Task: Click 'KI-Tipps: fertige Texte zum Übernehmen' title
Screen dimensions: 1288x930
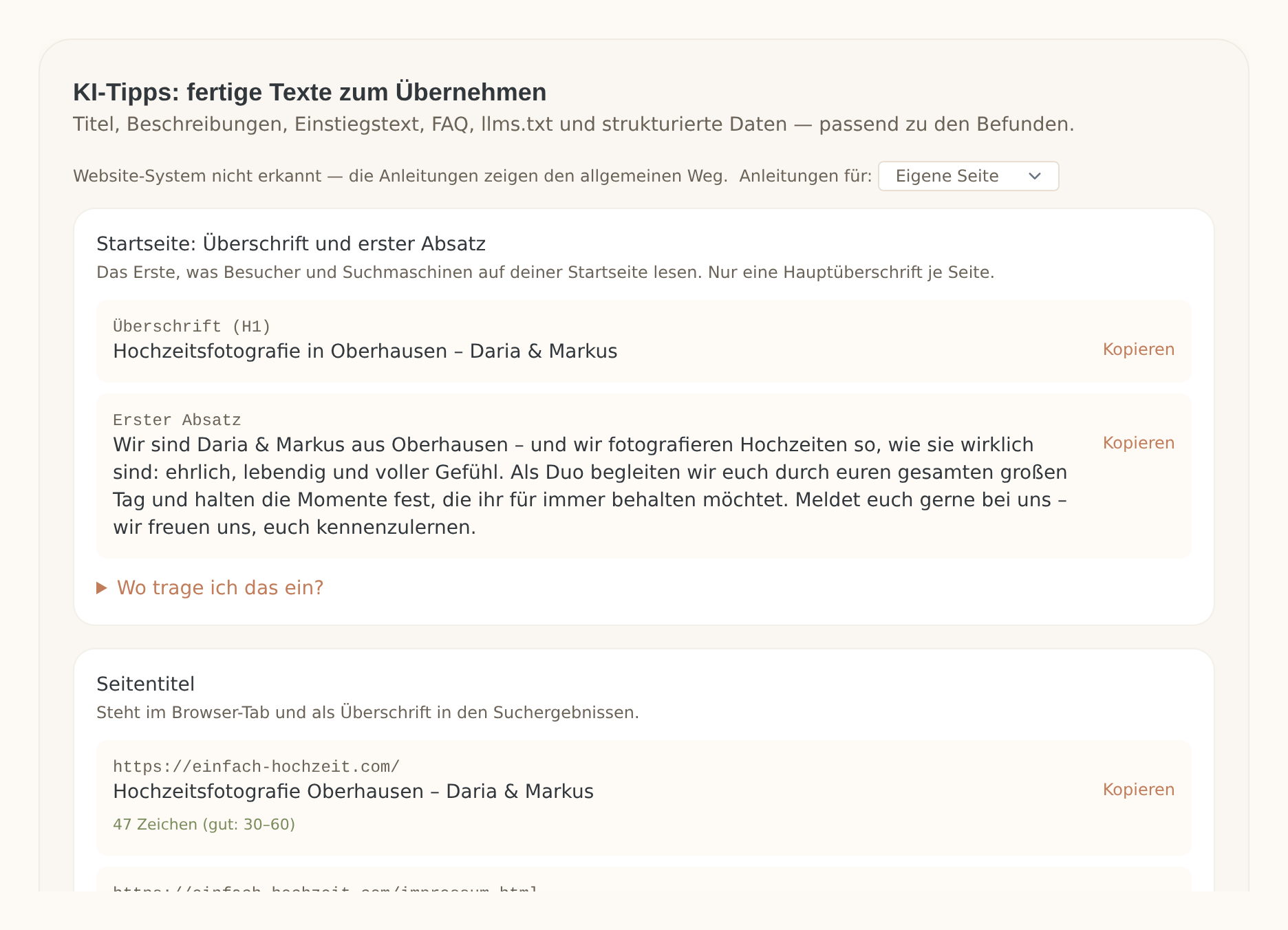Action: pyautogui.click(x=310, y=92)
